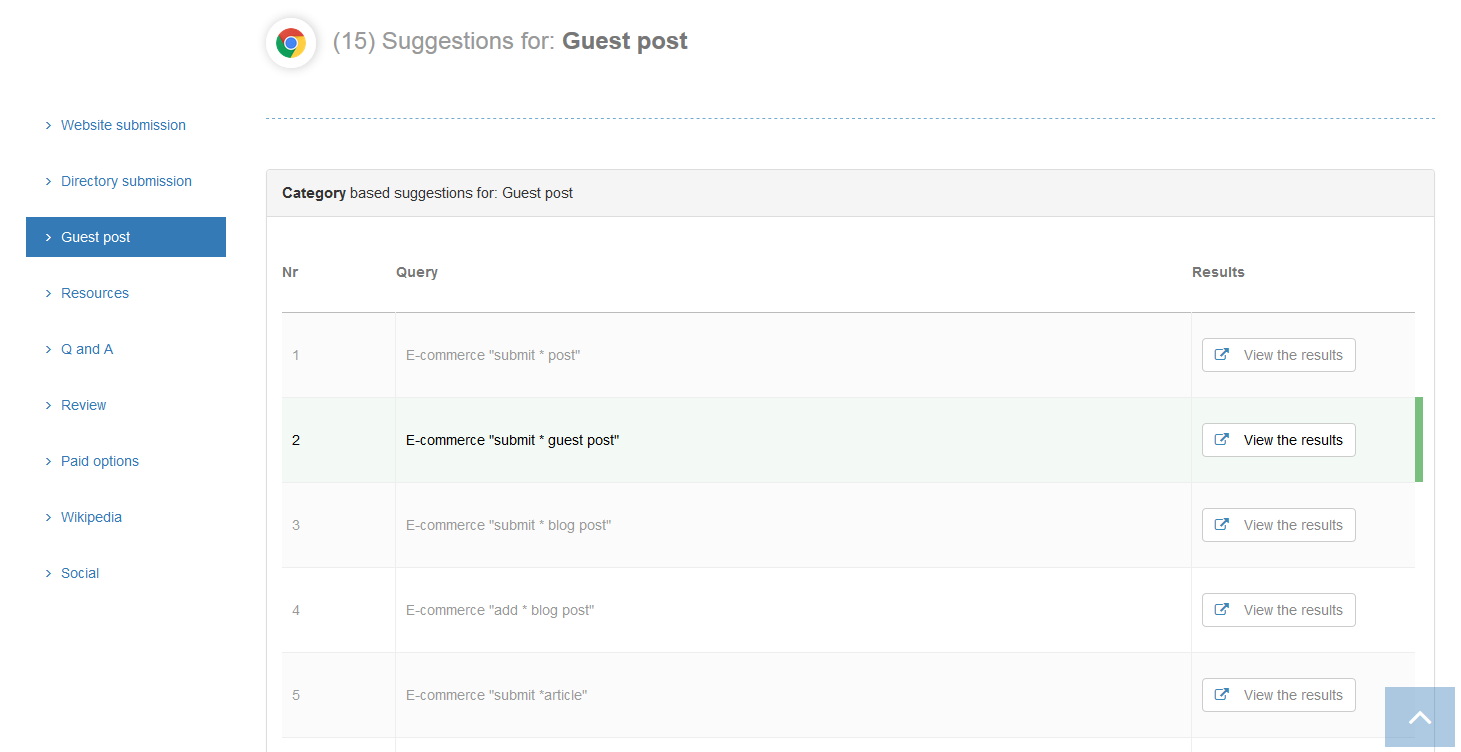Click the chevron icon beside Review
Screen dimensions: 1461x752
[48, 405]
